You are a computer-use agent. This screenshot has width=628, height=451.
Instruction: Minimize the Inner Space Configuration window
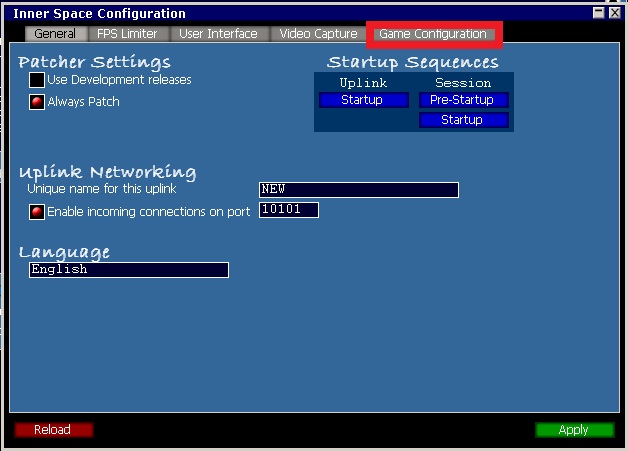[598, 13]
